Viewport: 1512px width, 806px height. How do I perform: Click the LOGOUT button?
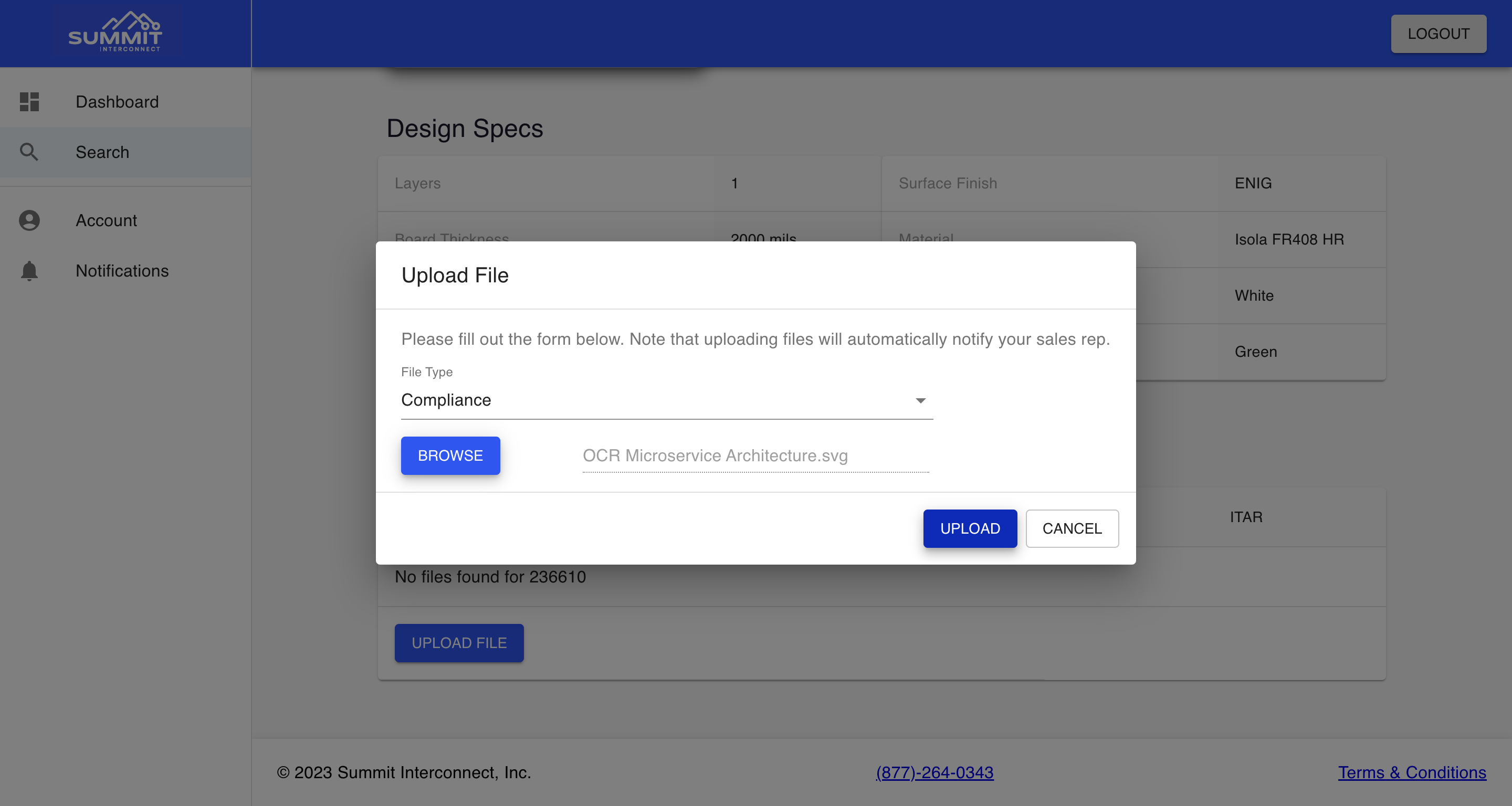click(1438, 34)
